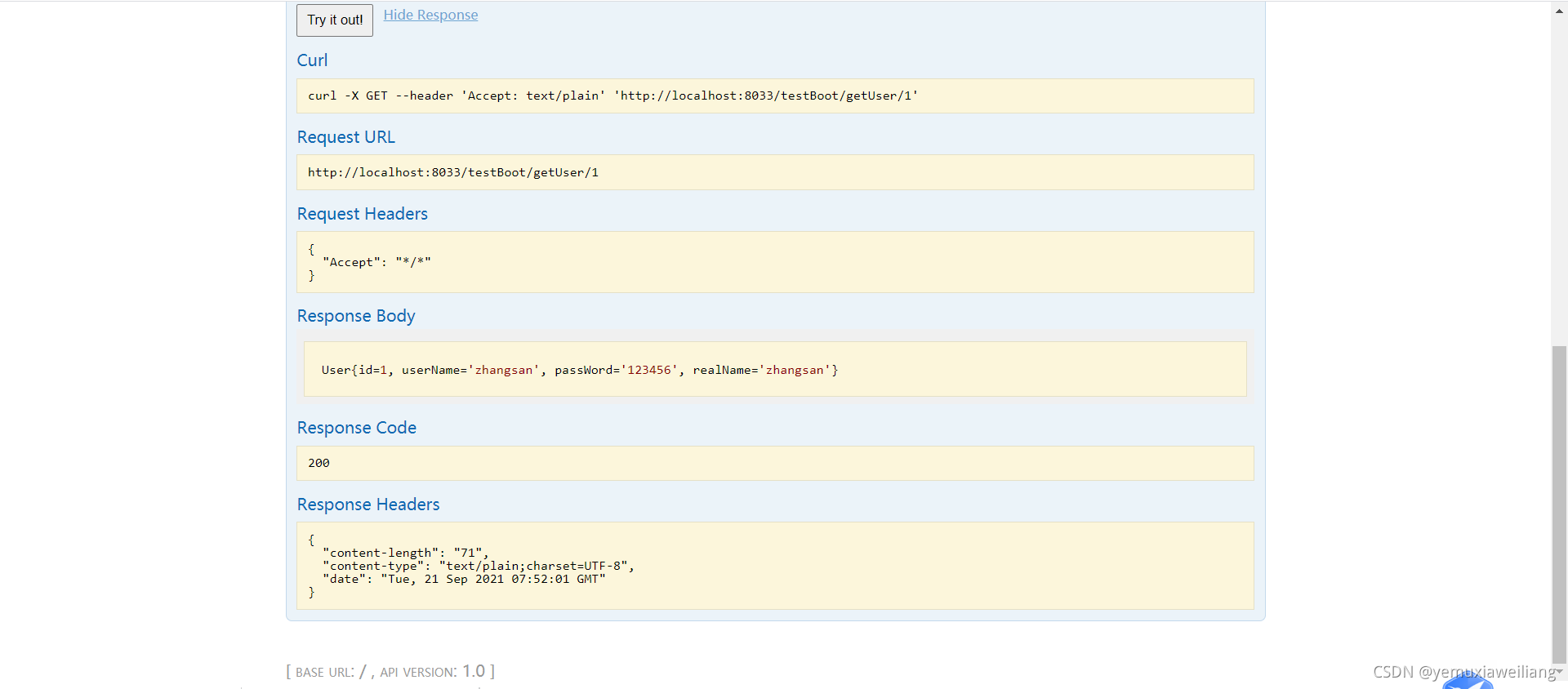Click the "content-type": "text/plain;charset=UTF-8" line
The height and width of the screenshot is (689, 1568).
click(479, 566)
